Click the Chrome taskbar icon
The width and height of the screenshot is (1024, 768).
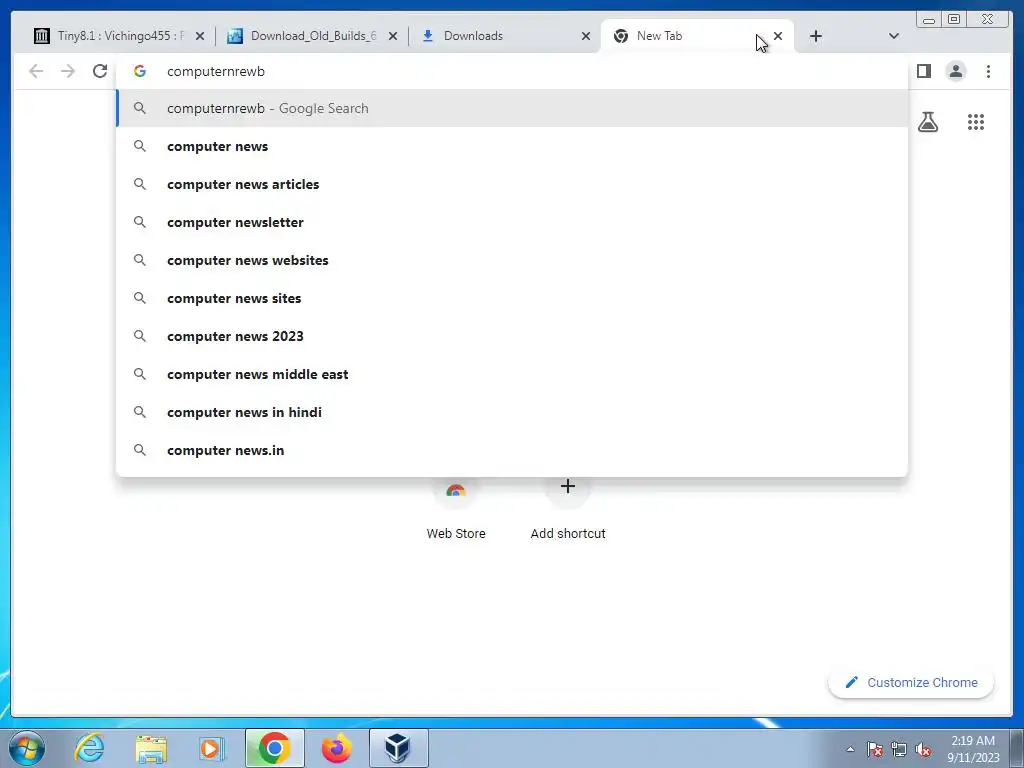pos(274,748)
